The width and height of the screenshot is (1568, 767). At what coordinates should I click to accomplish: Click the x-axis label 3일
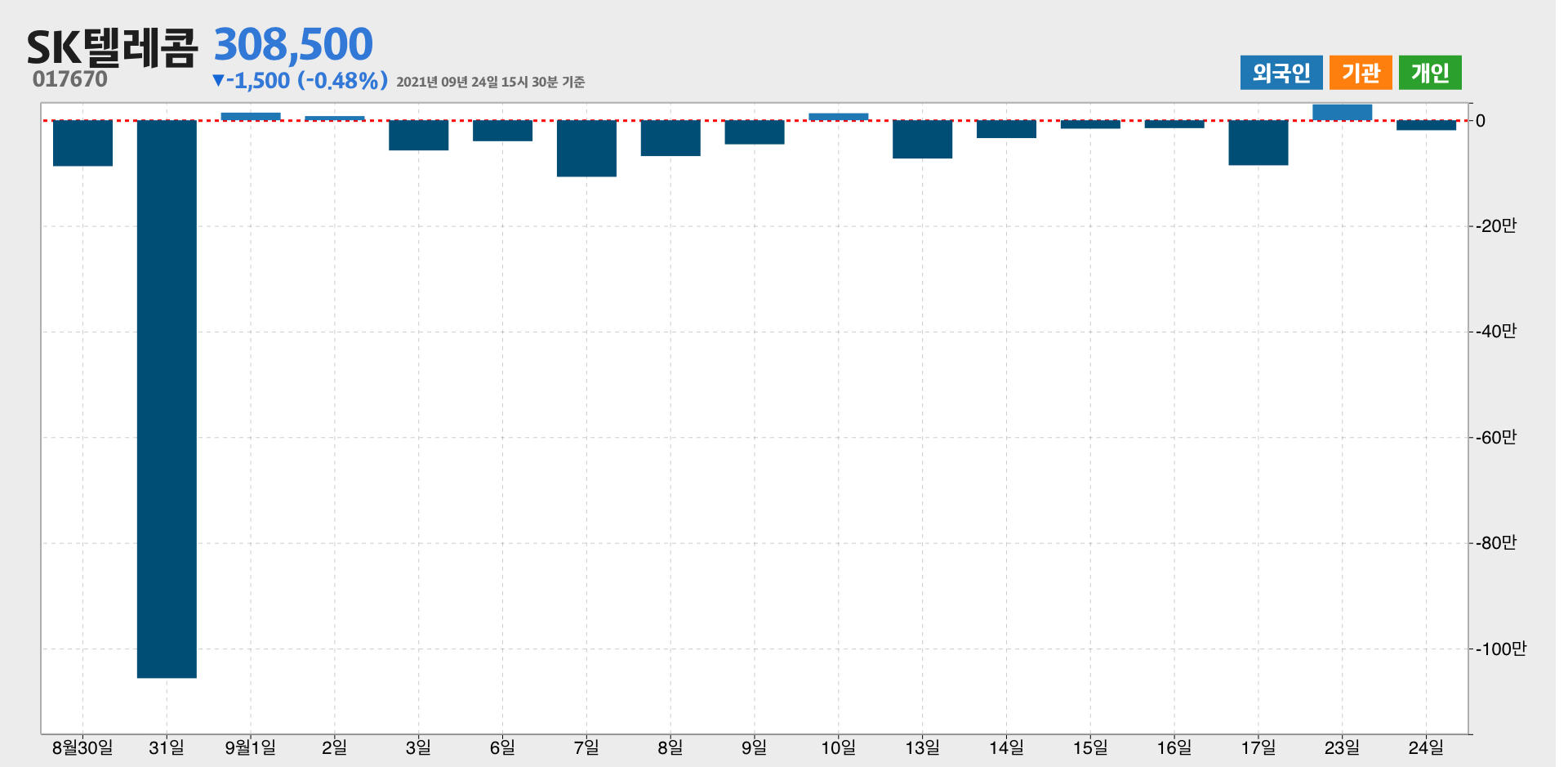[x=419, y=747]
